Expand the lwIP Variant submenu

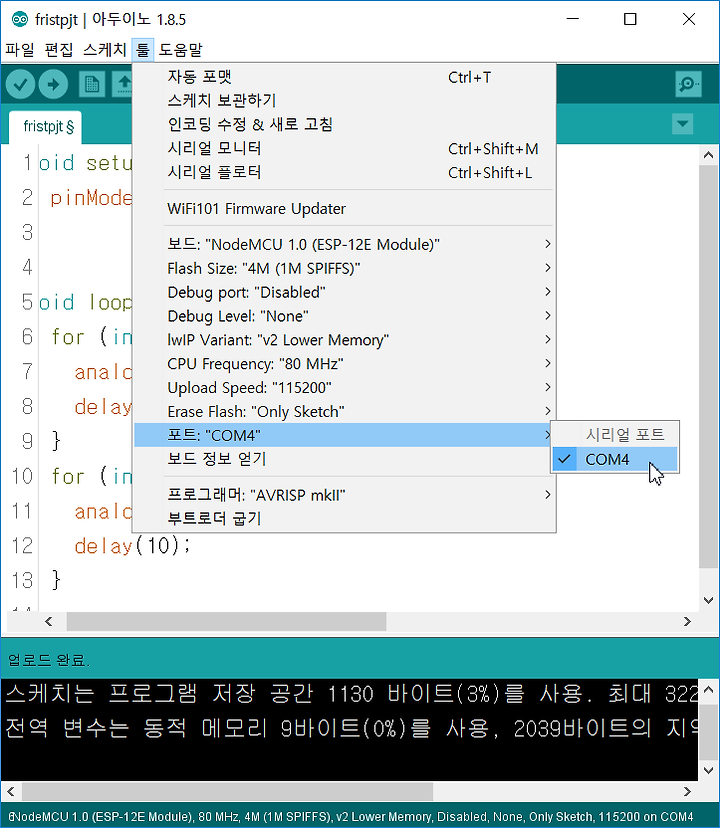point(344,340)
